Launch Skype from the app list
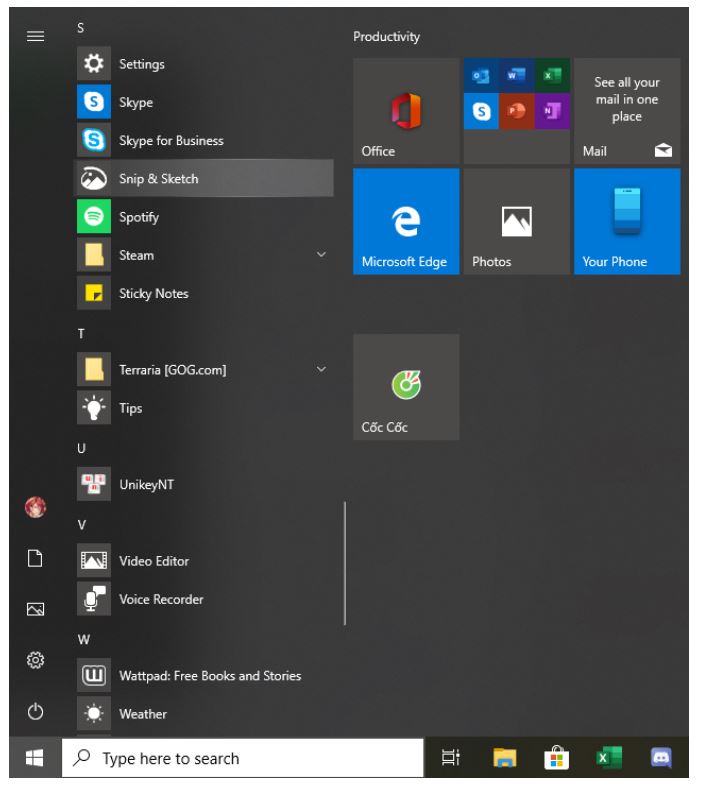This screenshot has height=788, width=704. 204,103
